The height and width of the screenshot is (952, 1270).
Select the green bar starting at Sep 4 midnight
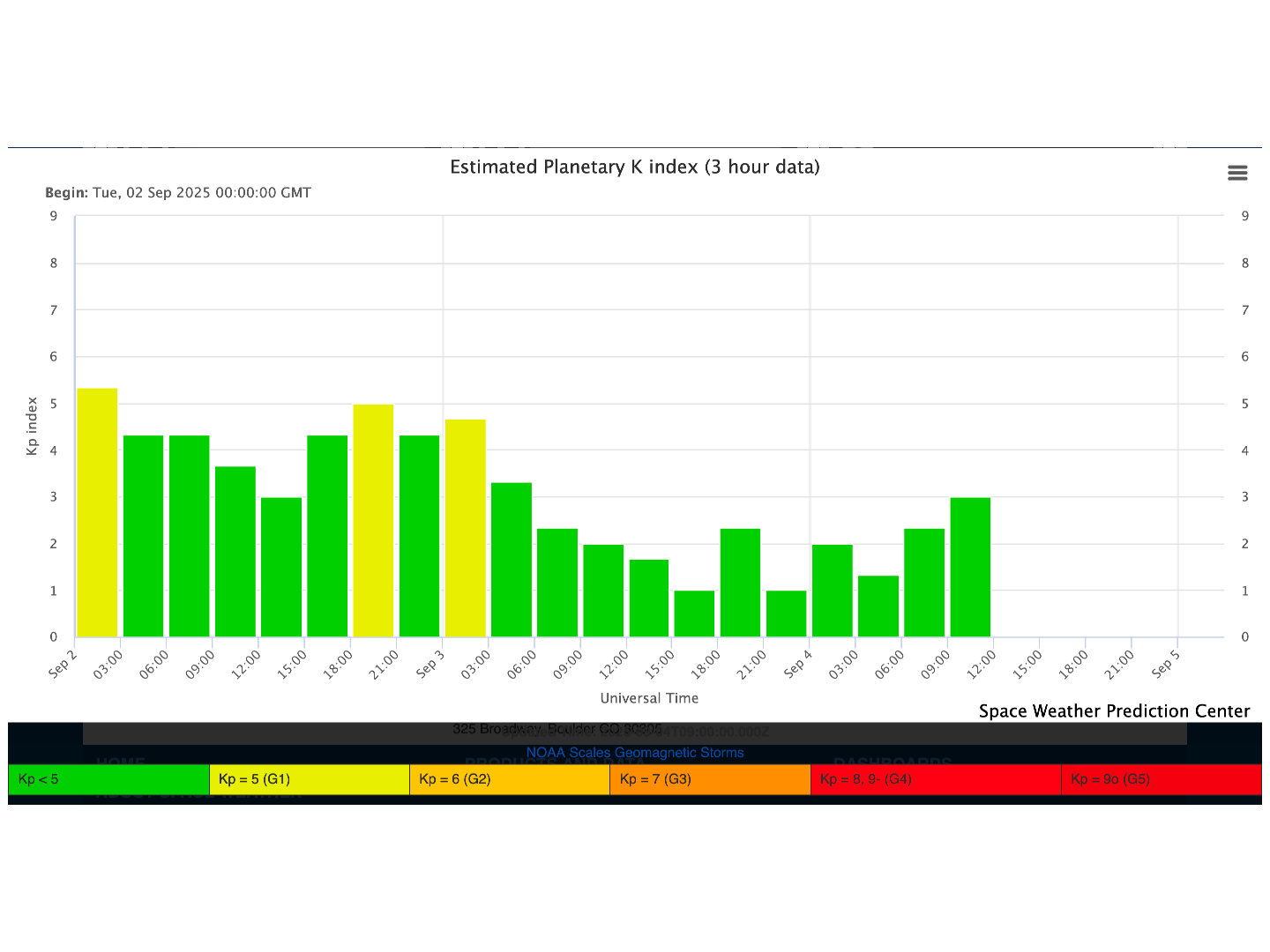pos(833,591)
